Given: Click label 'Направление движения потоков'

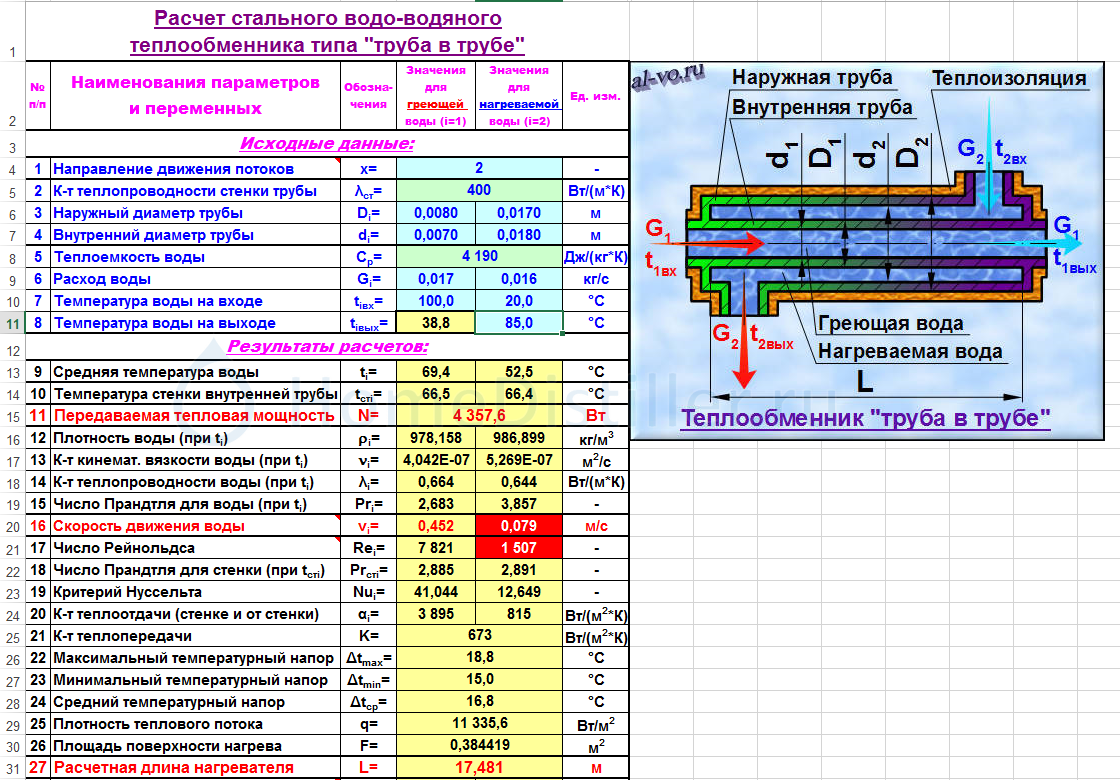Looking at the screenshot, I should (174, 169).
